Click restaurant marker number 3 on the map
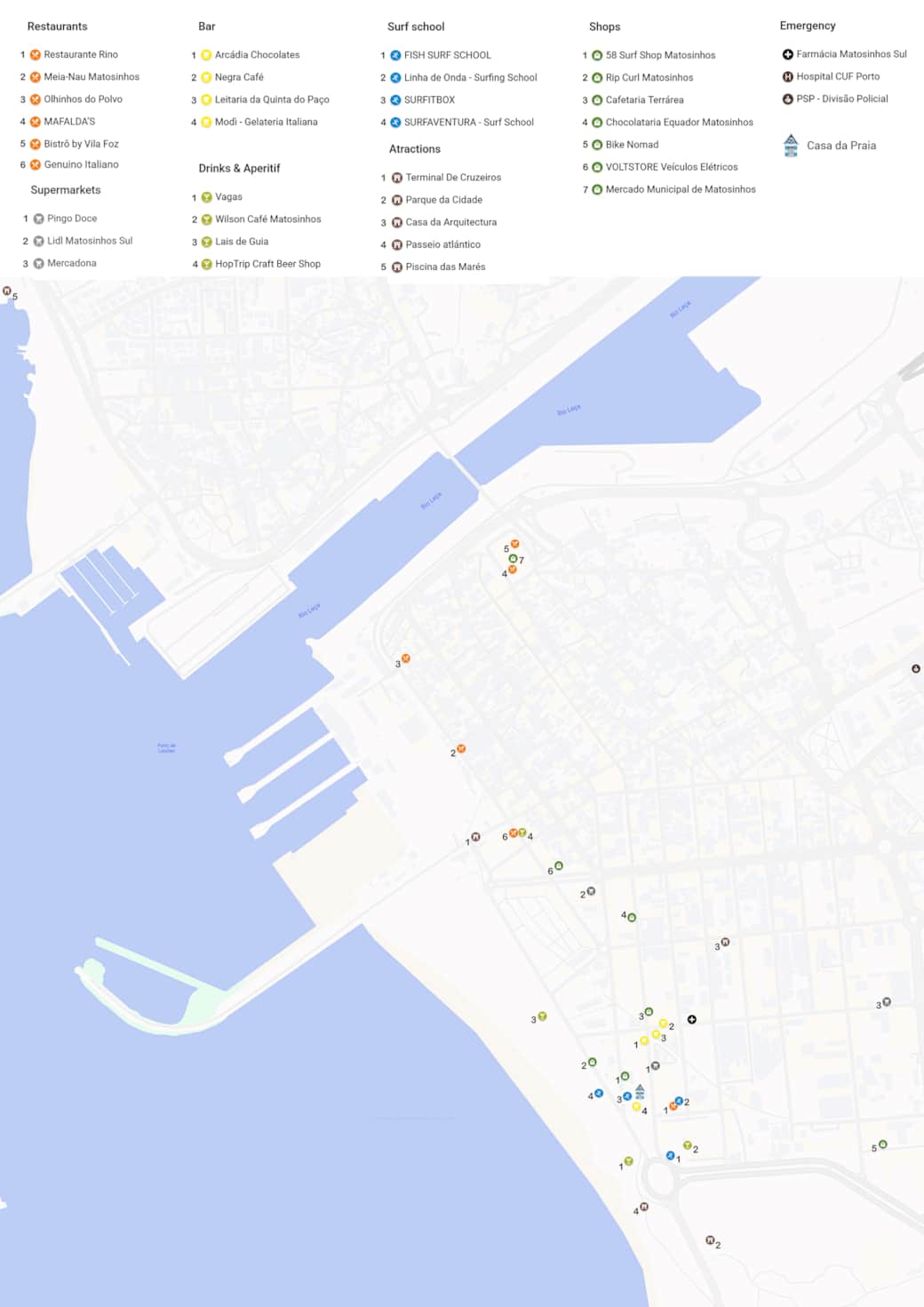 click(x=406, y=658)
